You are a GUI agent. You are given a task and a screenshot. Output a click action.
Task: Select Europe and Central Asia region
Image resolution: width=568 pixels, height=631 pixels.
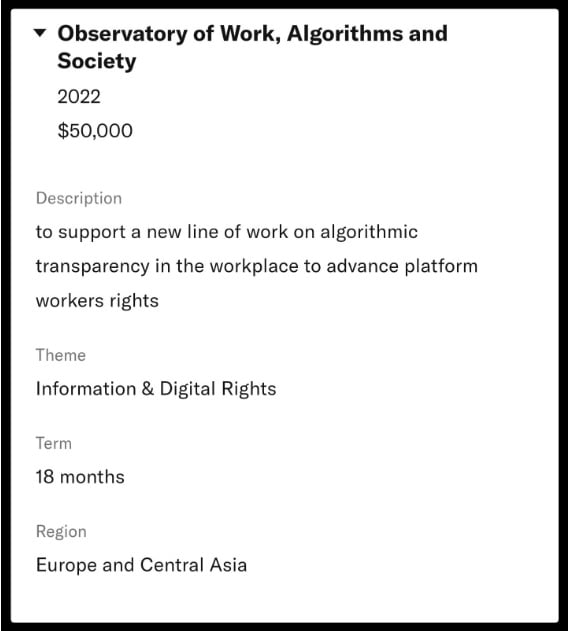pyautogui.click(x=141, y=565)
